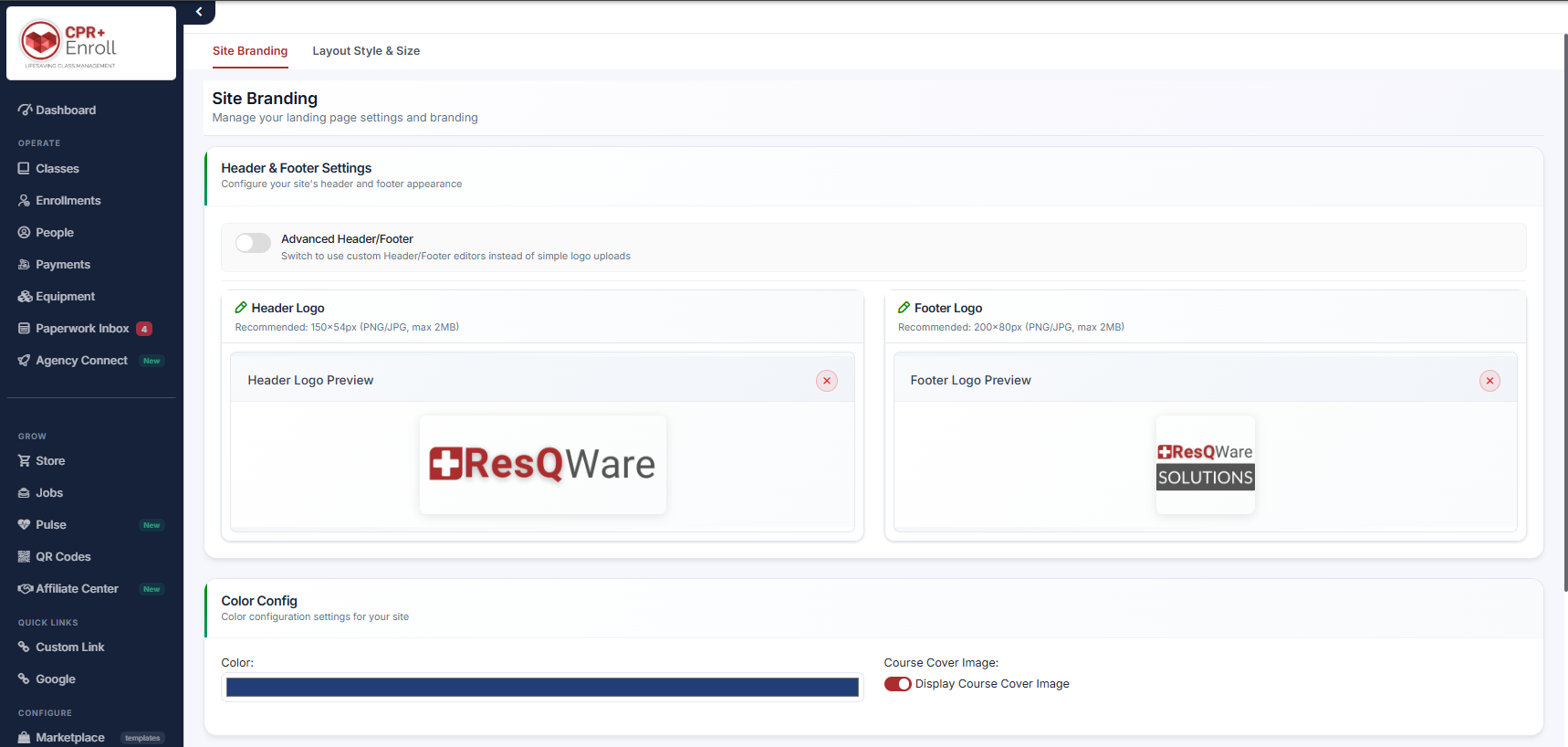The width and height of the screenshot is (1568, 747).
Task: Click the Paperwork Inbox icon
Action: point(25,328)
